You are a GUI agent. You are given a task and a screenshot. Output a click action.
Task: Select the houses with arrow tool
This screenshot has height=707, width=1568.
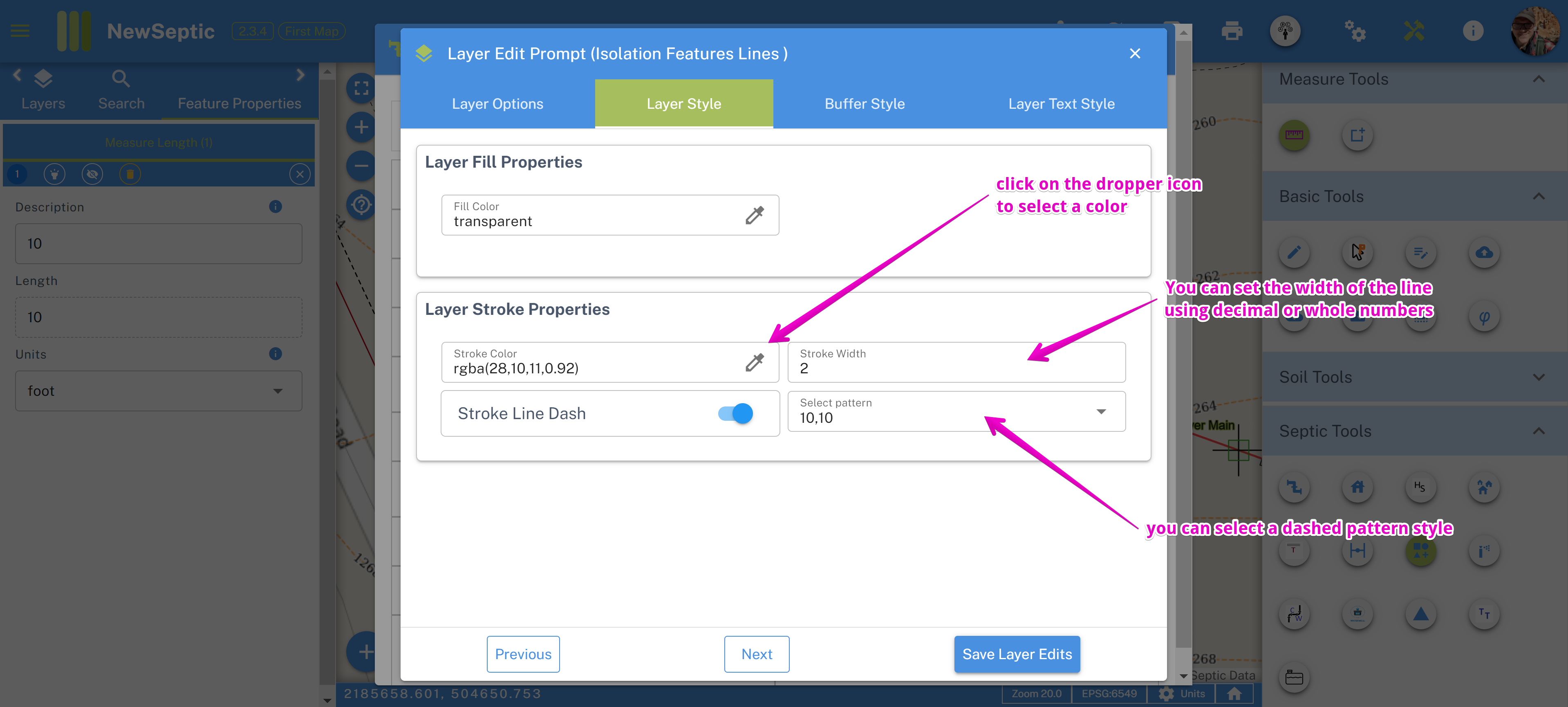pos(1484,487)
